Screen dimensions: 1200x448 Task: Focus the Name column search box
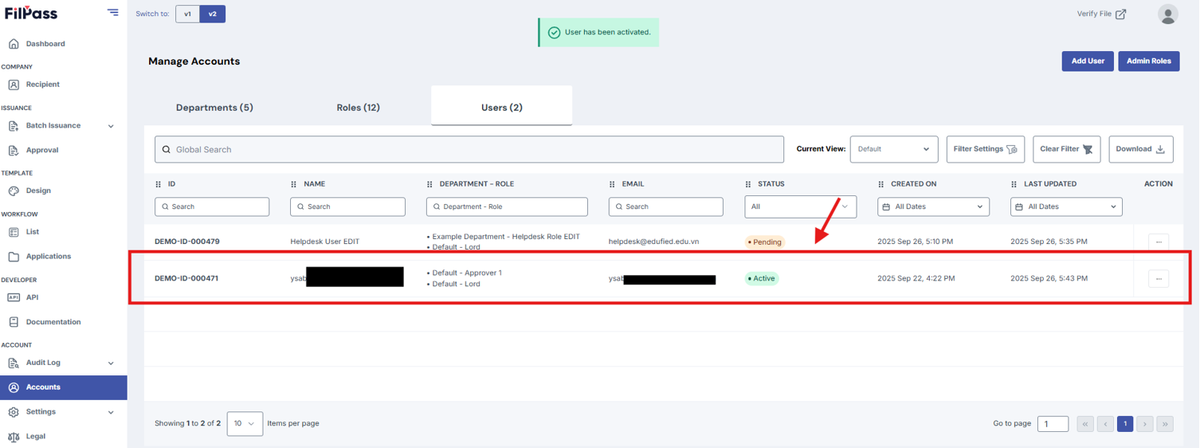pos(348,207)
